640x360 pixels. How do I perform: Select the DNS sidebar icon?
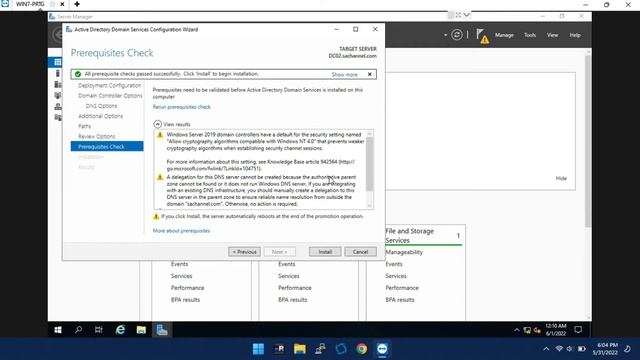pyautogui.click(x=58, y=107)
